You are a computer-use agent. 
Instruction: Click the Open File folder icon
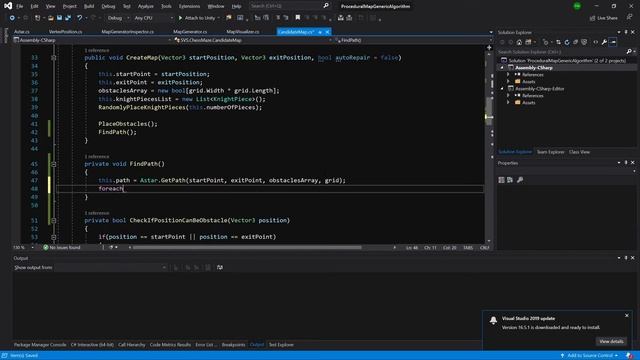[51, 18]
